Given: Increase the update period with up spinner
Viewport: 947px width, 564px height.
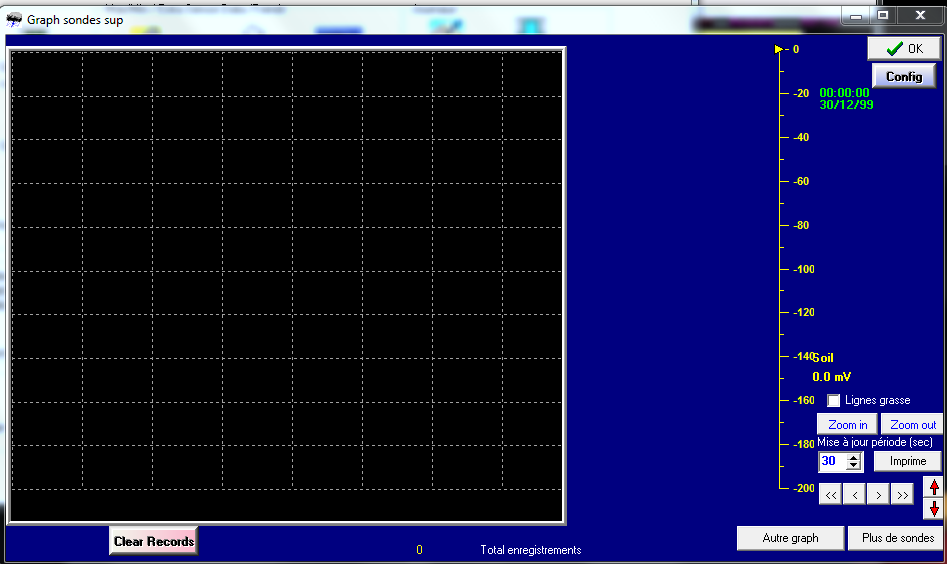Looking at the screenshot, I should [853, 458].
